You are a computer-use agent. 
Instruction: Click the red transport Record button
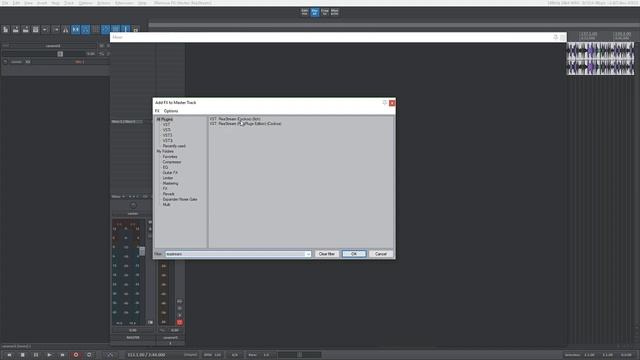(76, 355)
